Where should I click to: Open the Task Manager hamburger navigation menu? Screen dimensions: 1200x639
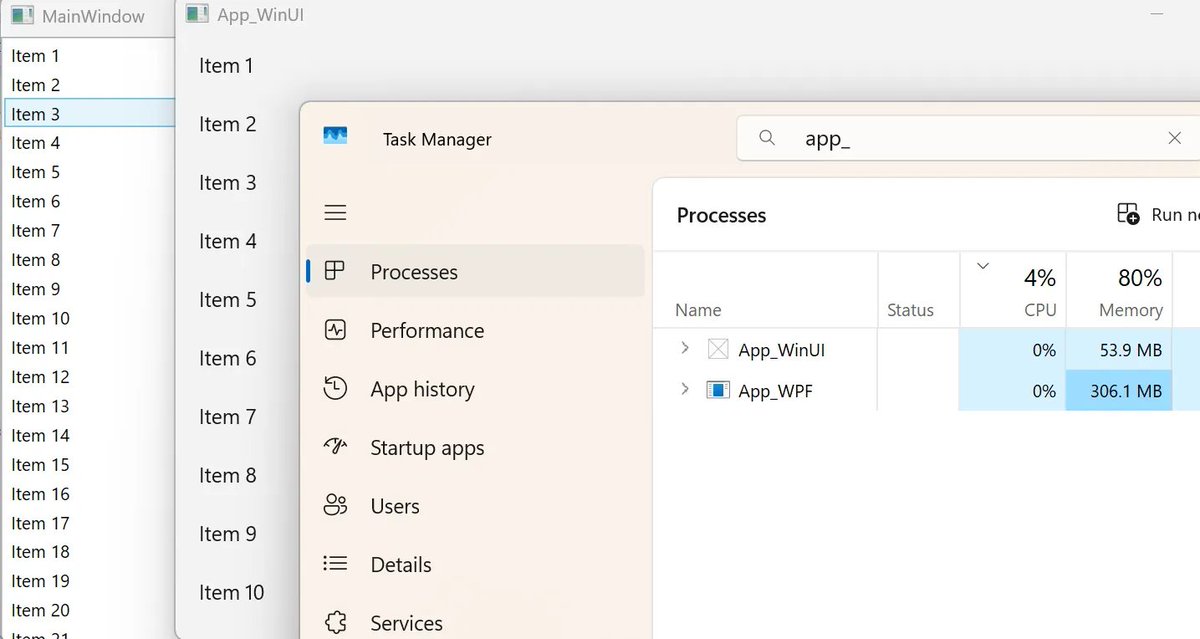(336, 213)
